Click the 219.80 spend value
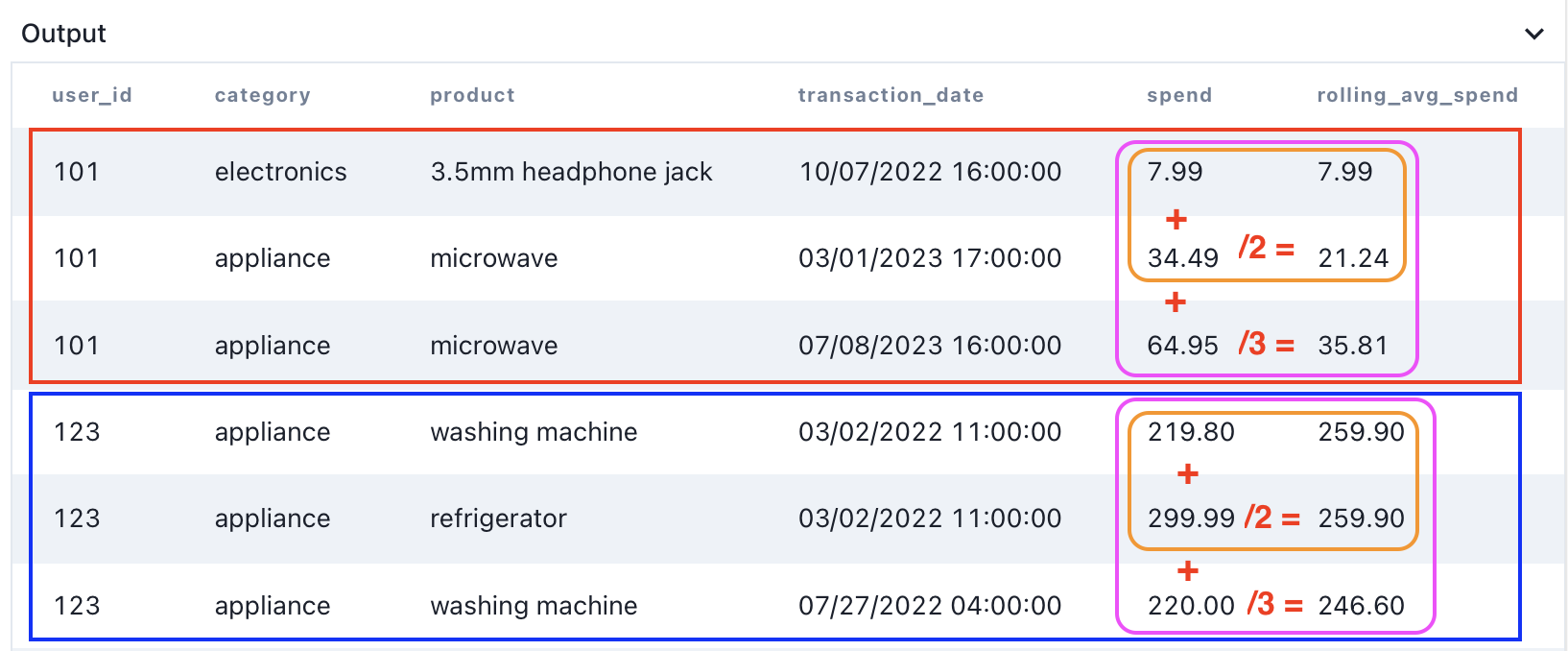The image size is (1568, 651). point(1191,432)
